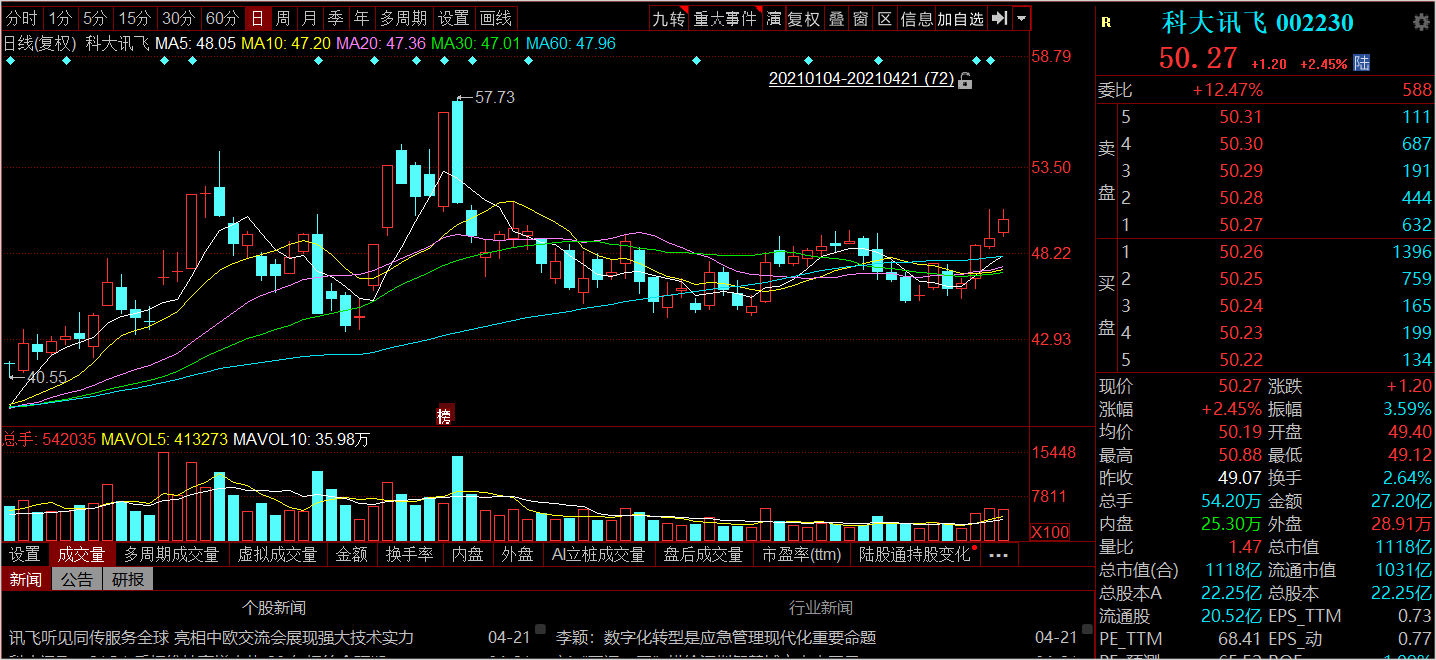Select the 市盈率(ttm) indicator tab
The height and width of the screenshot is (660, 1436).
pos(802,554)
